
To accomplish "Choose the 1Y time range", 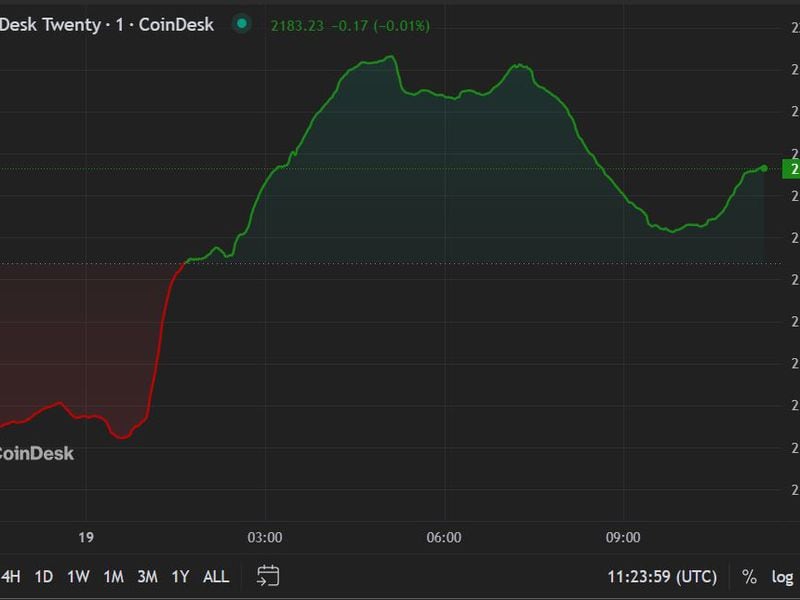I will click(181, 577).
